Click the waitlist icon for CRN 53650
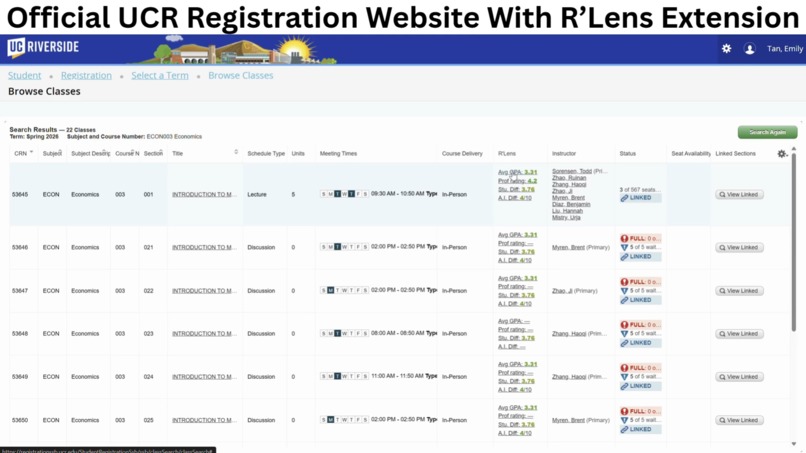 point(625,420)
